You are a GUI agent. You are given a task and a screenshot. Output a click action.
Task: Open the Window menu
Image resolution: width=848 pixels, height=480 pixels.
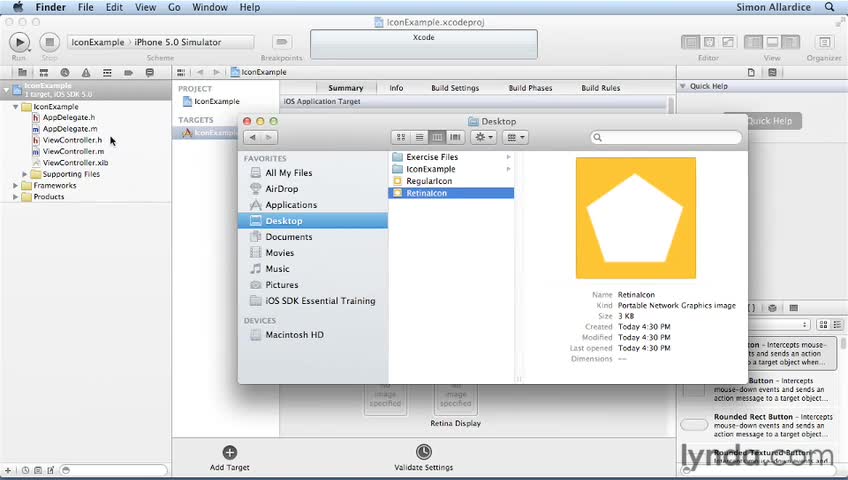tap(209, 7)
